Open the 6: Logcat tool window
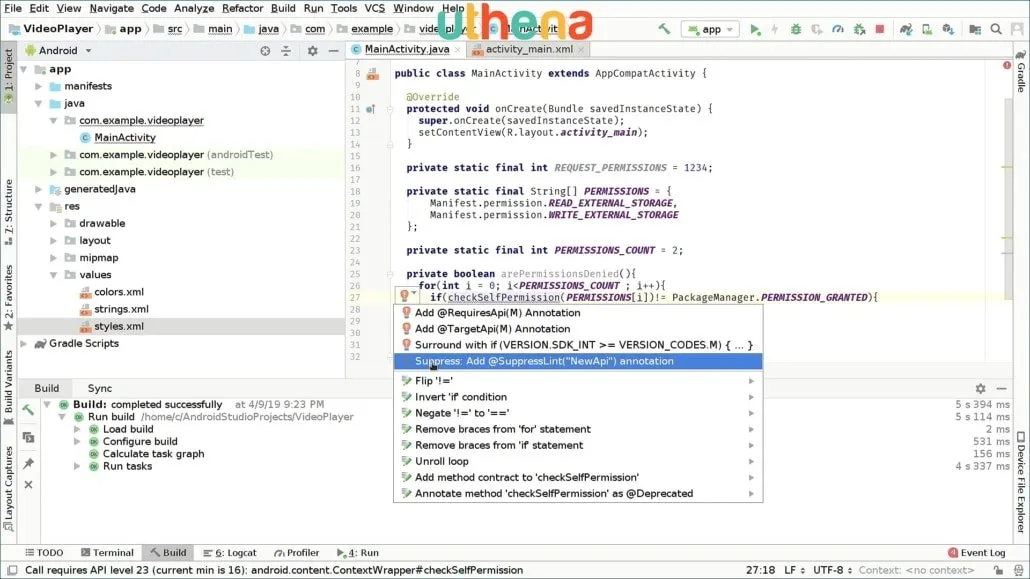1030x579 pixels. coord(230,553)
